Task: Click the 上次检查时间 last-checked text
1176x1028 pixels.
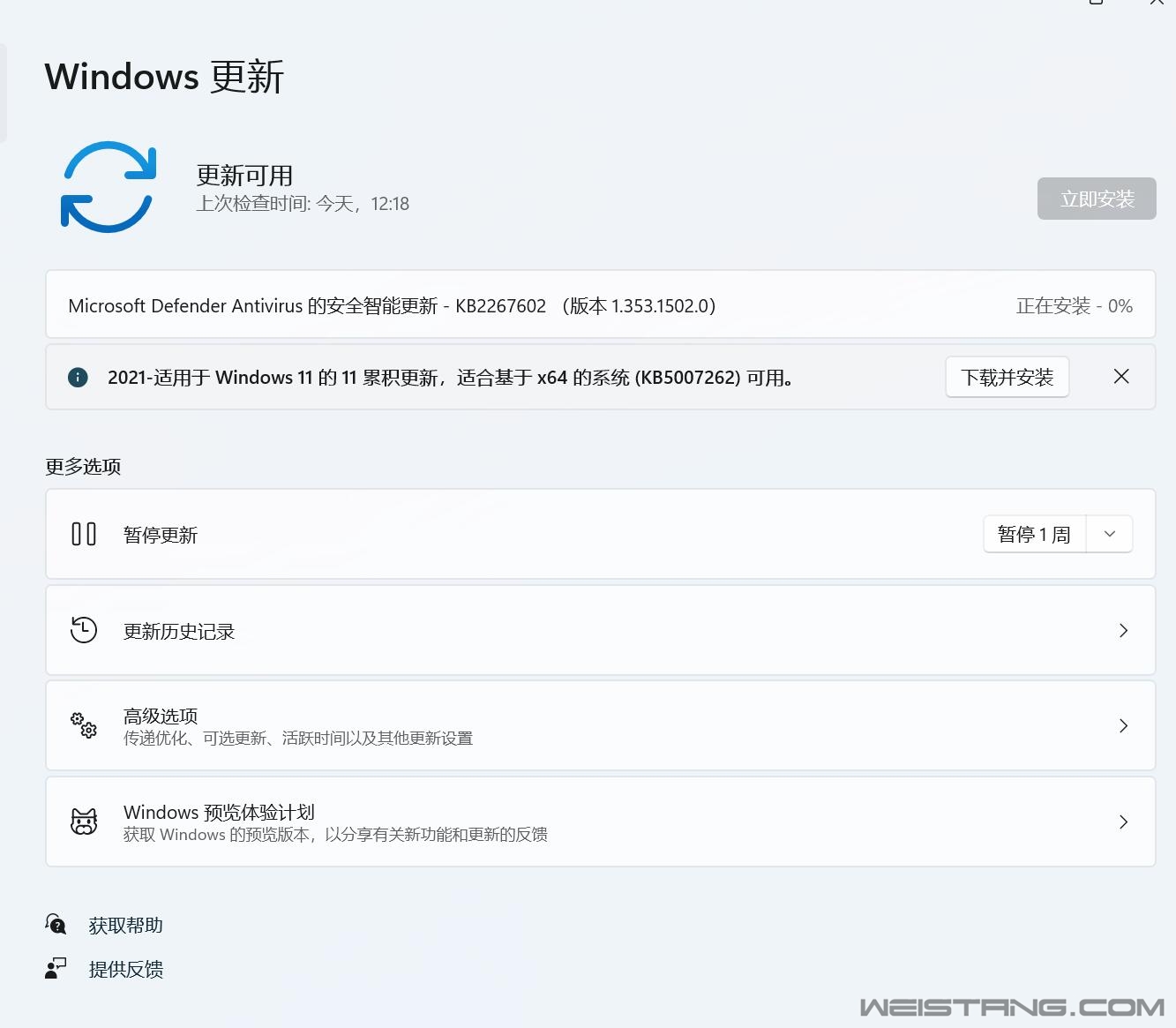Action: click(x=303, y=204)
